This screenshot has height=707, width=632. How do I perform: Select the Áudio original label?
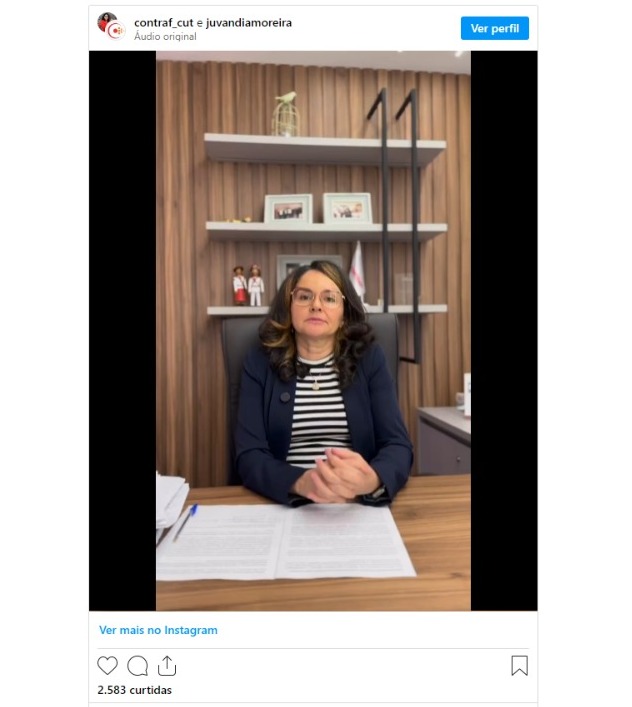tap(165, 37)
